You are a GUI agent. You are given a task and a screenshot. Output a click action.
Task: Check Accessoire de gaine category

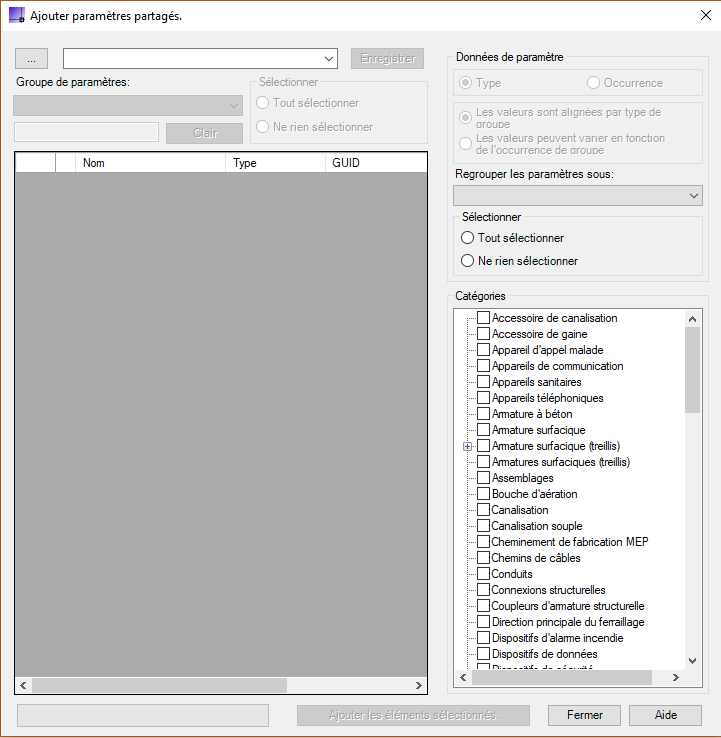pos(483,334)
